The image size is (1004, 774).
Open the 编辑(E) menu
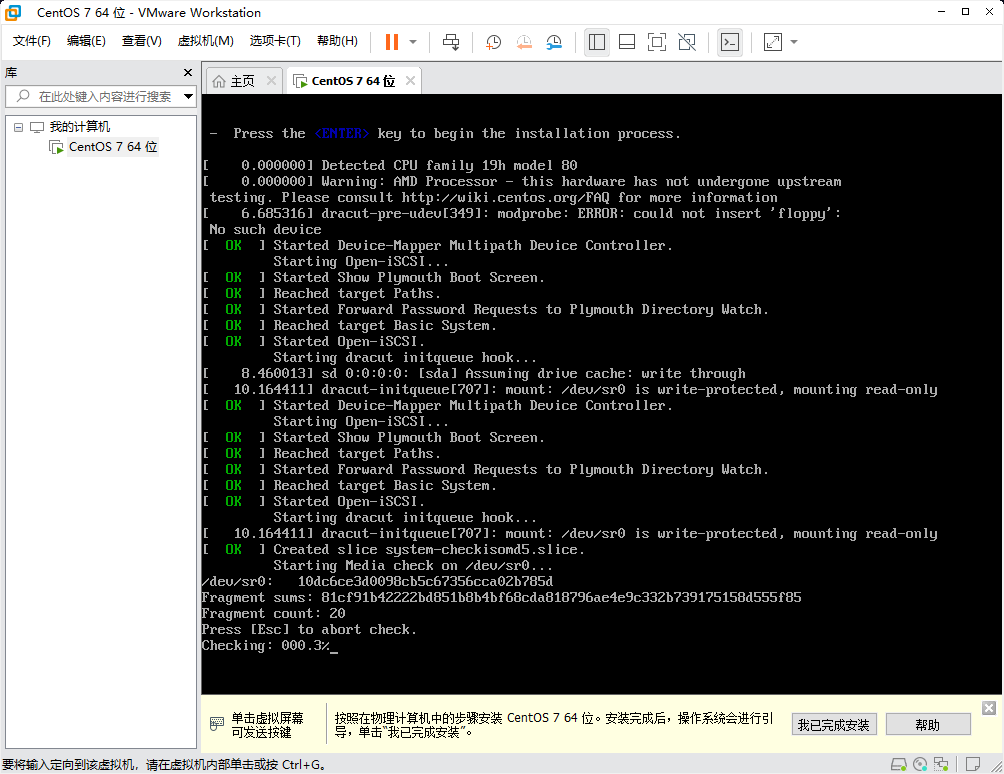point(86,41)
